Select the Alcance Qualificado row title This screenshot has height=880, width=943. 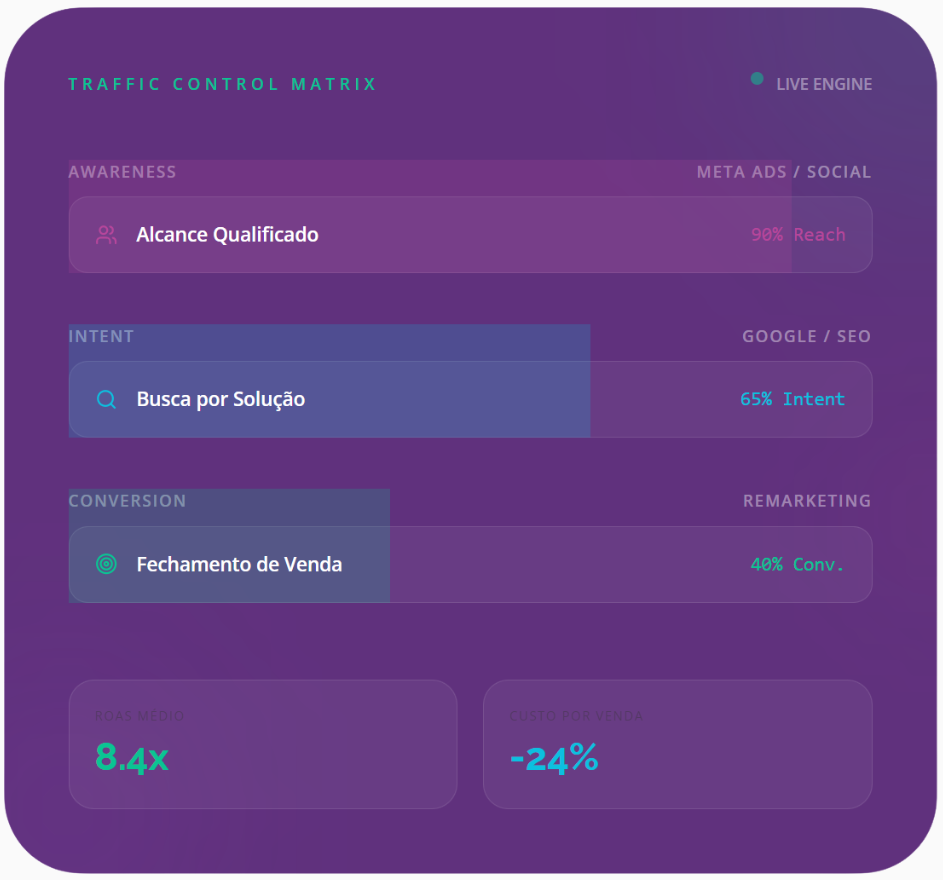pos(227,235)
